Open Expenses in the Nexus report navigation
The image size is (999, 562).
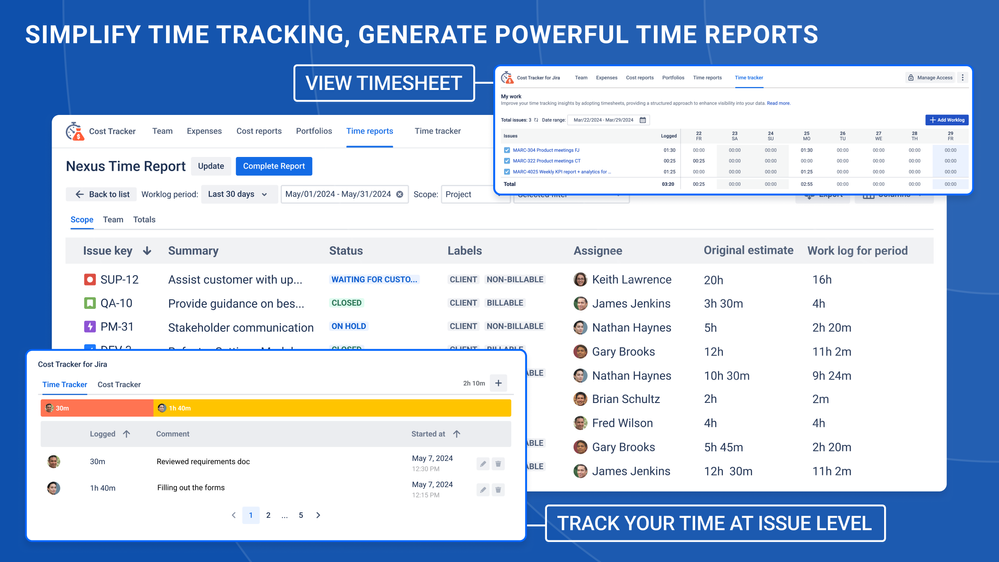[204, 131]
